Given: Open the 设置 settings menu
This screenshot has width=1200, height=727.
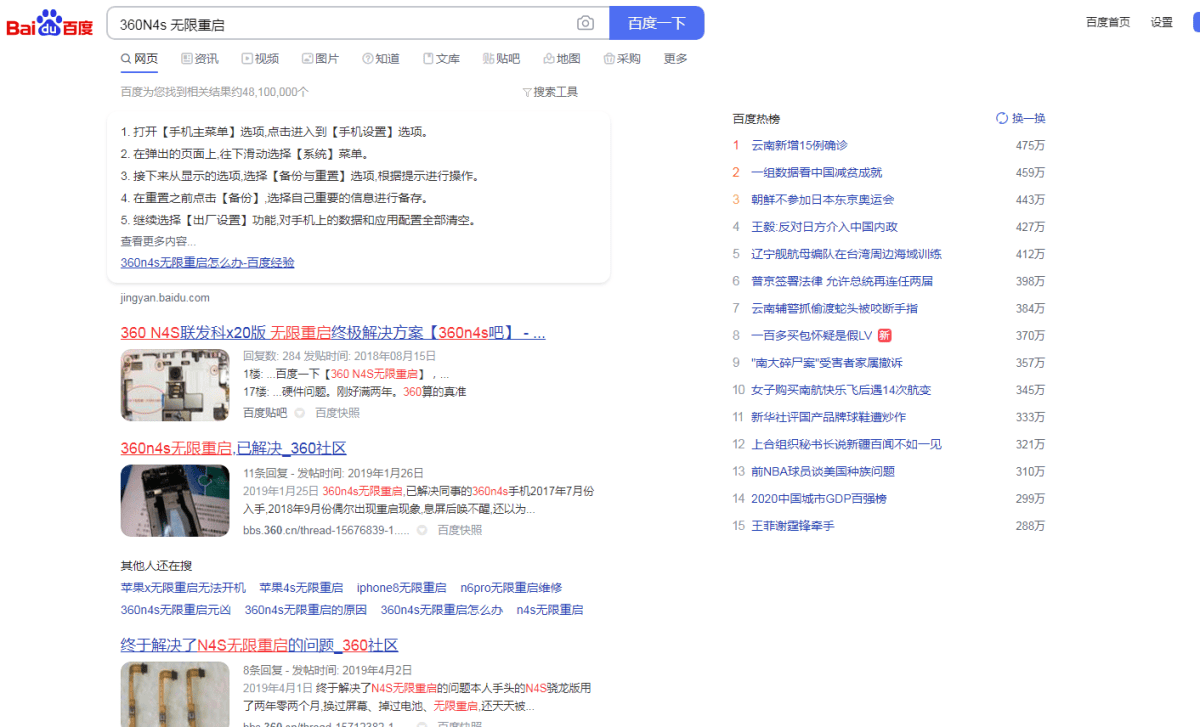Looking at the screenshot, I should (x=1160, y=21).
